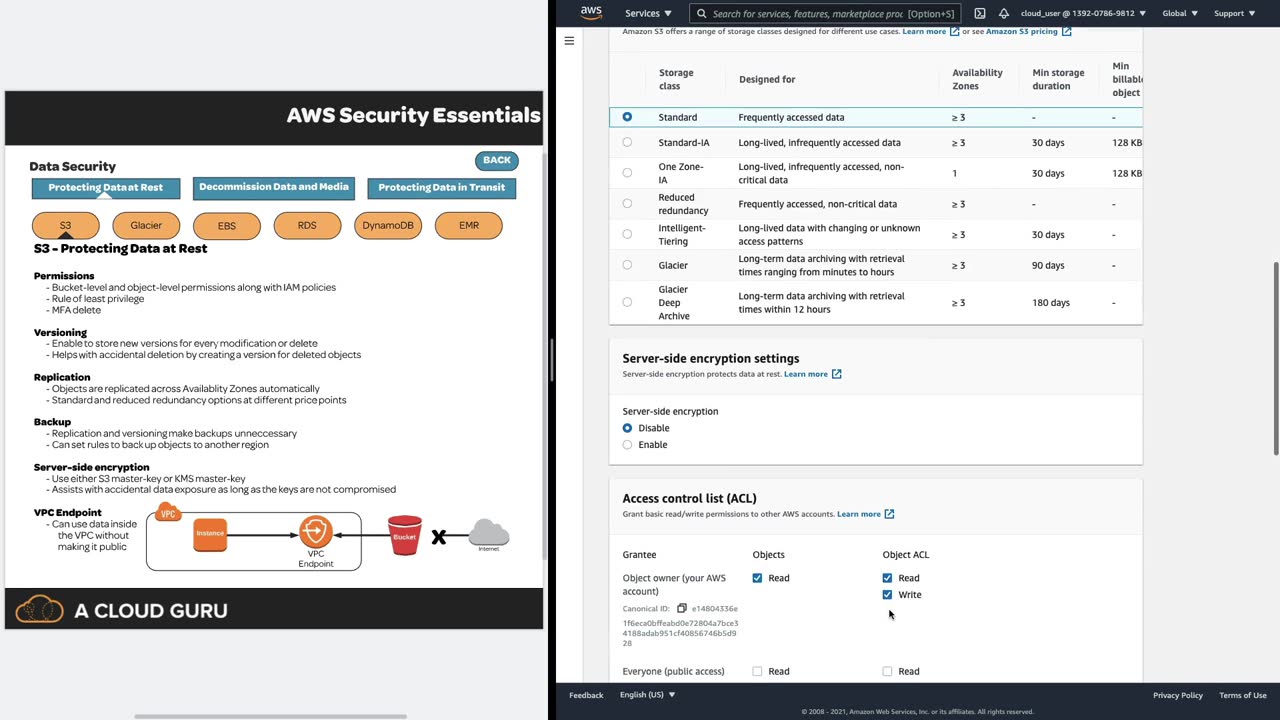Open the Terms of Use link

coord(1243,695)
